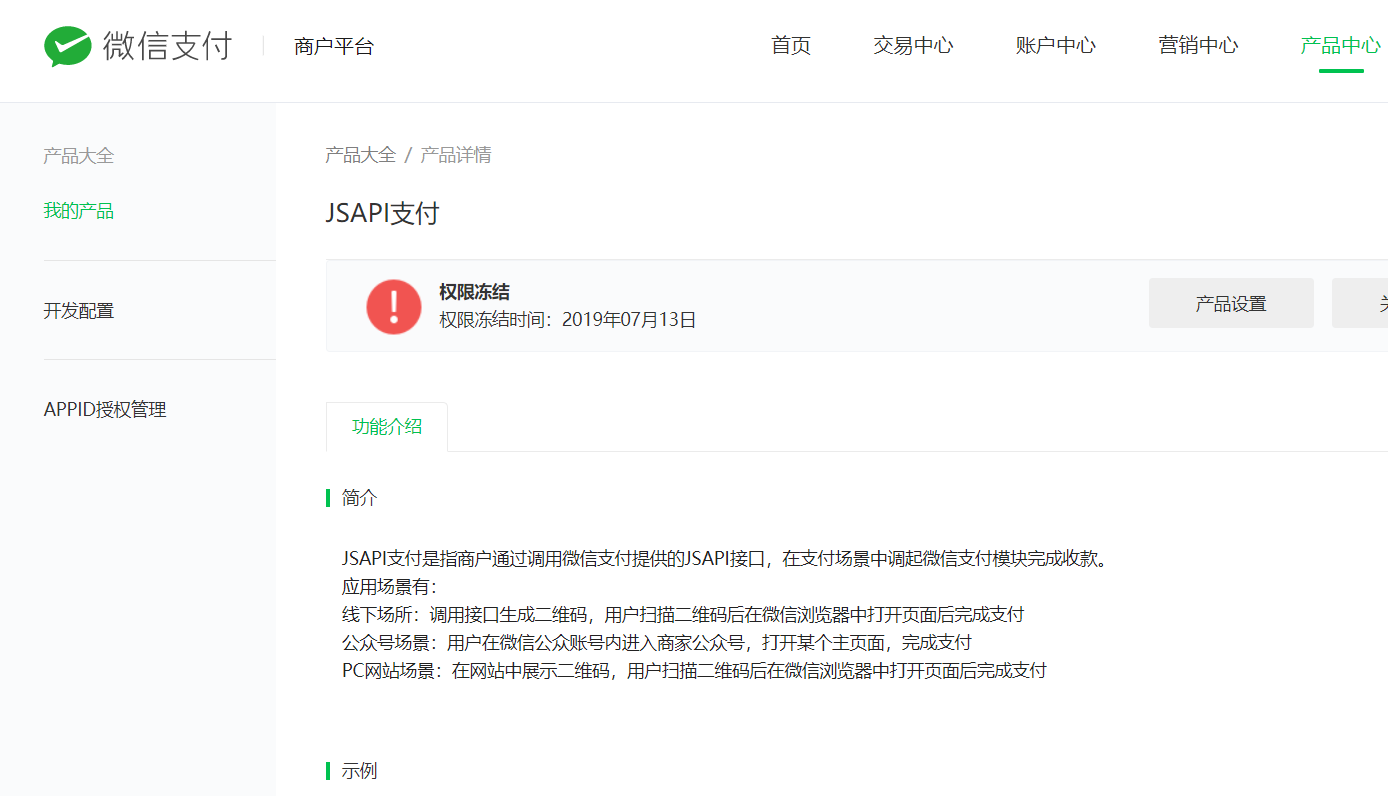Click the red exclamation warning icon
This screenshot has height=796, width=1388.
click(394, 306)
